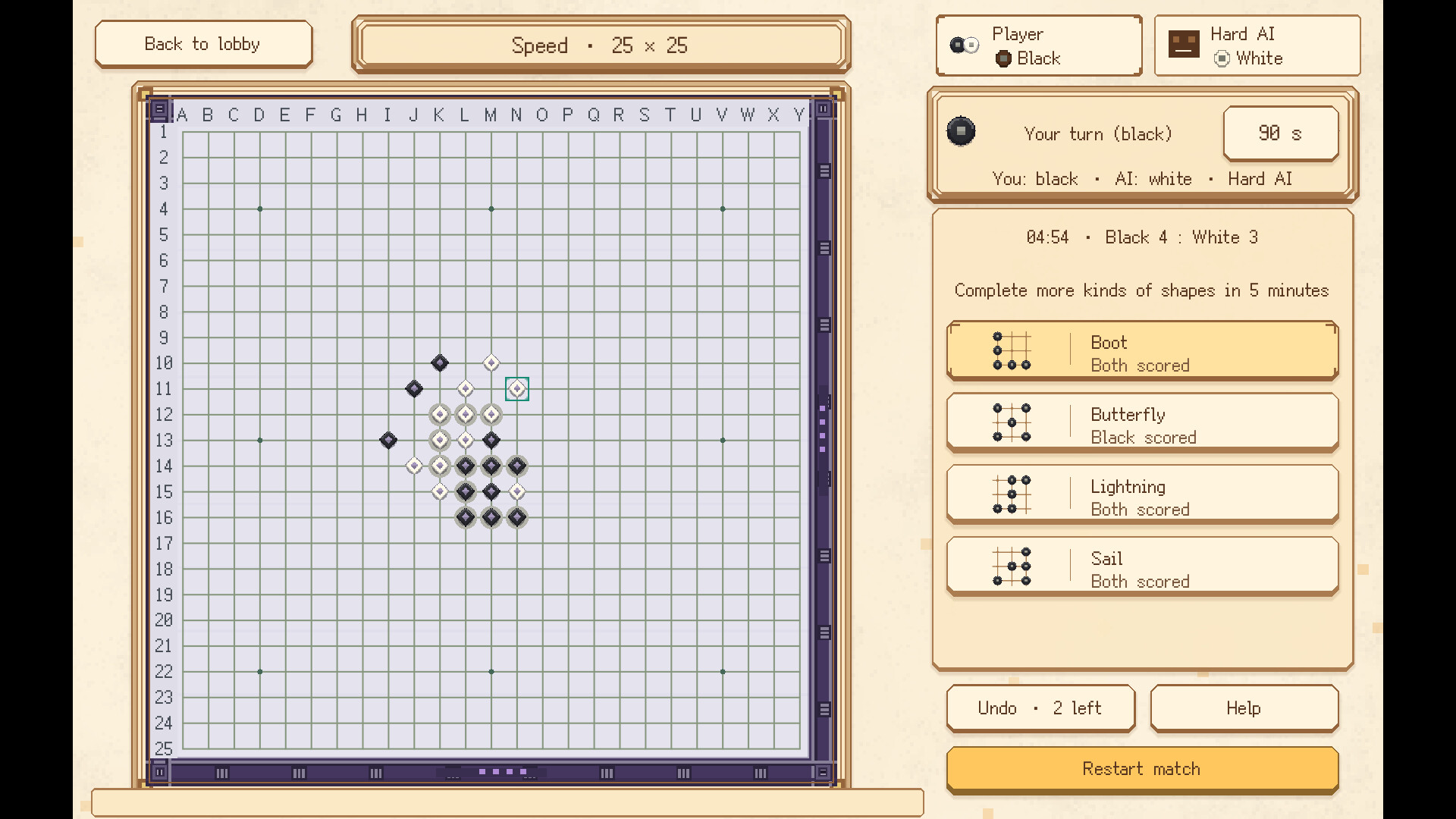Click the highlighted white stone at N11
1456x819 pixels.
click(517, 389)
